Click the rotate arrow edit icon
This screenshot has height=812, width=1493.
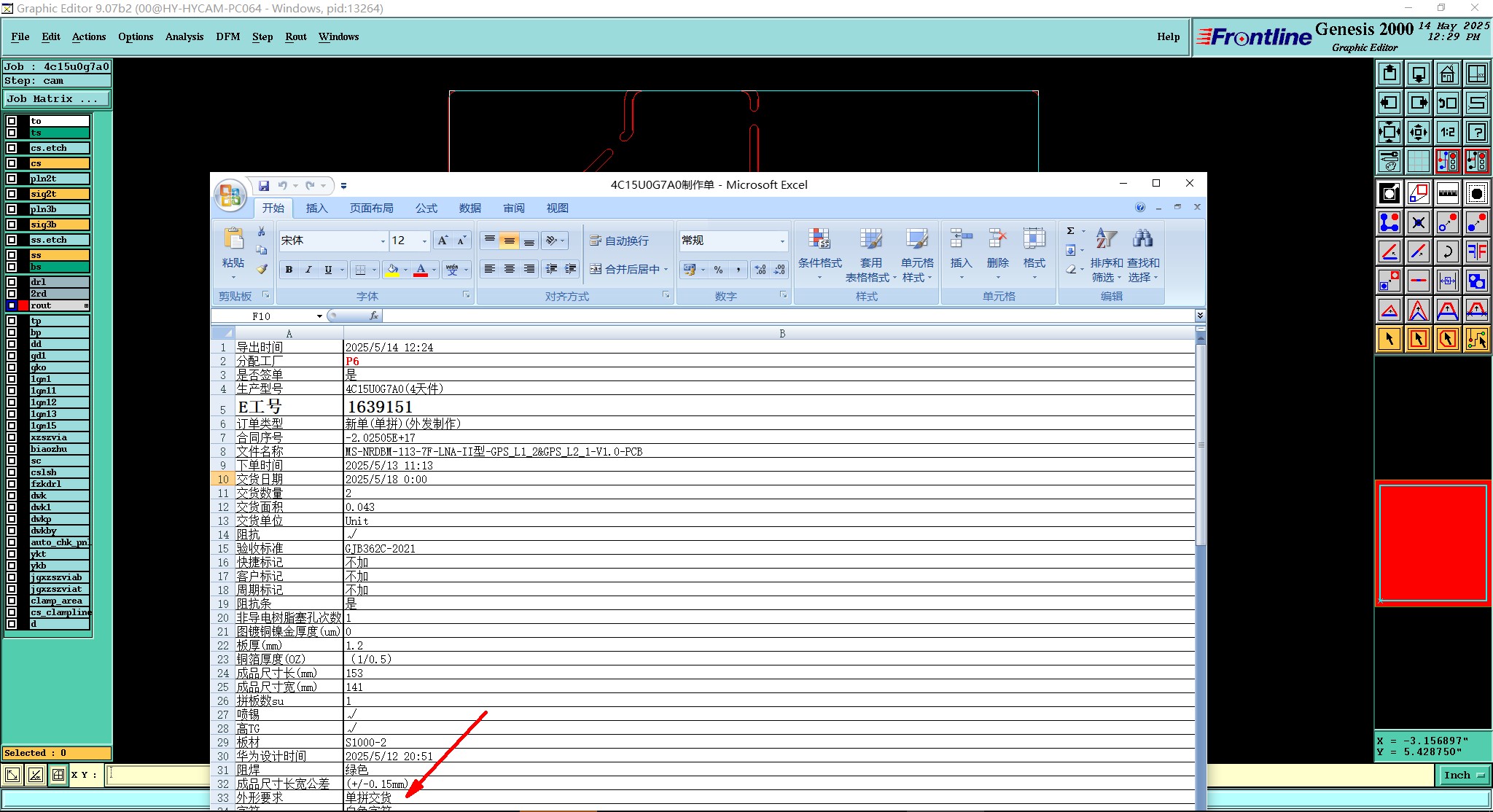tap(1447, 252)
